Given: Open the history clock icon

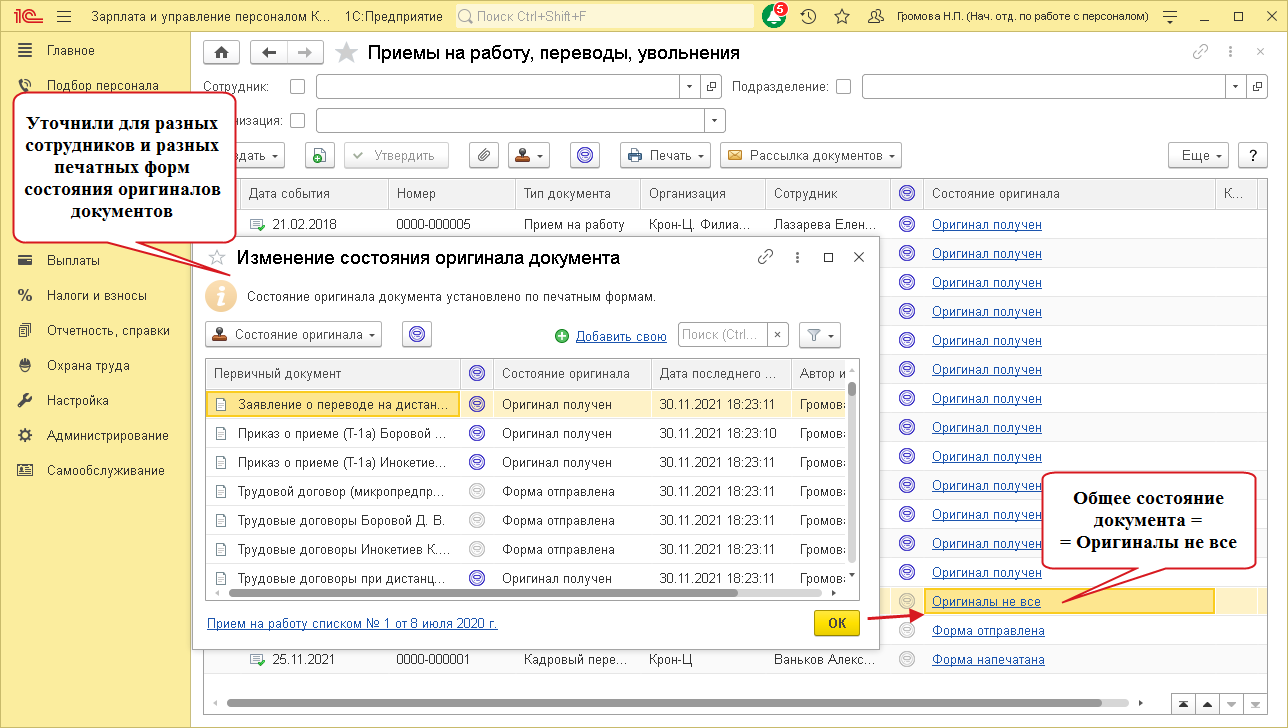Looking at the screenshot, I should click(x=808, y=17).
